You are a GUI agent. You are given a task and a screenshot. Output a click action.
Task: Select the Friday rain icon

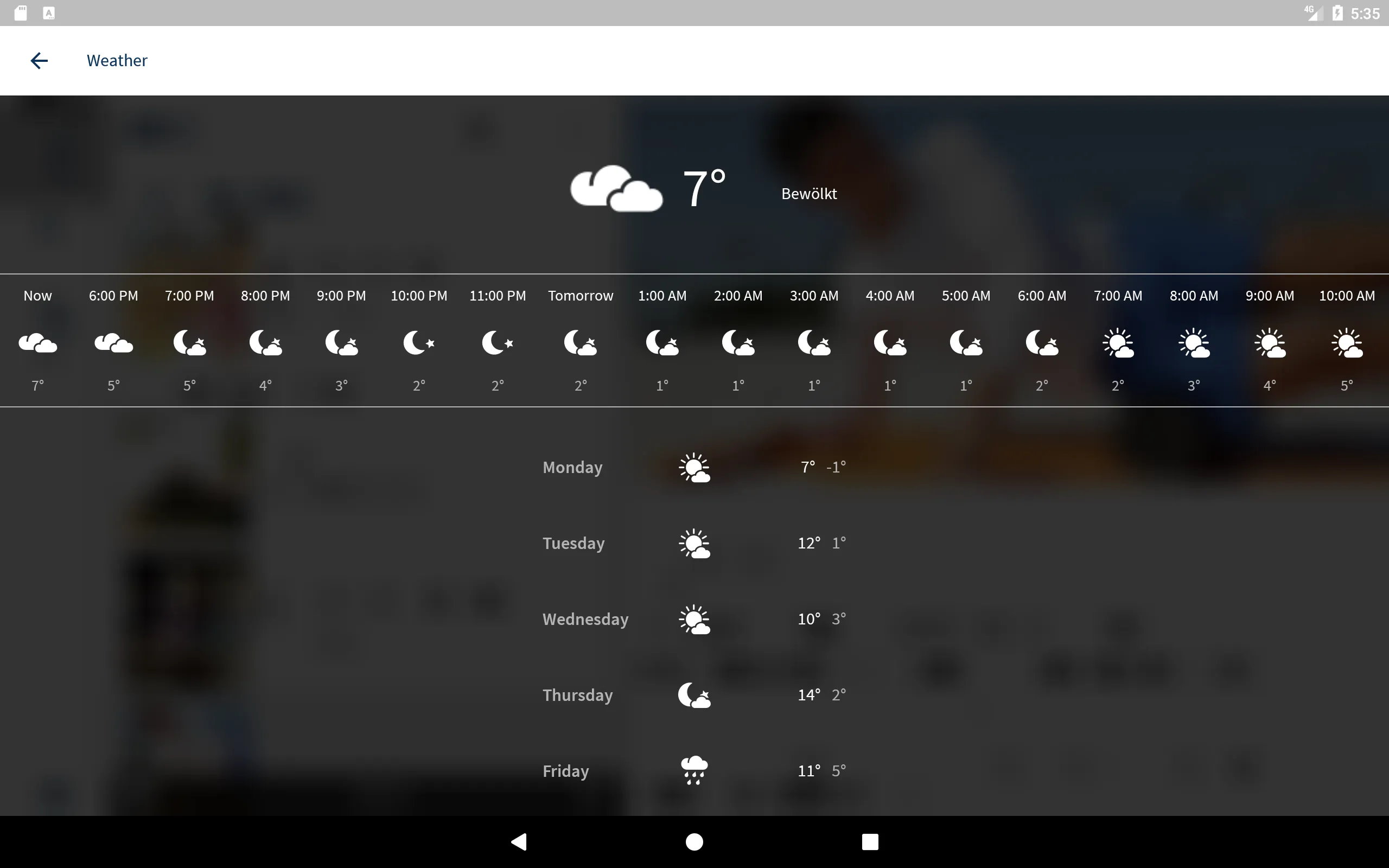[x=694, y=770]
